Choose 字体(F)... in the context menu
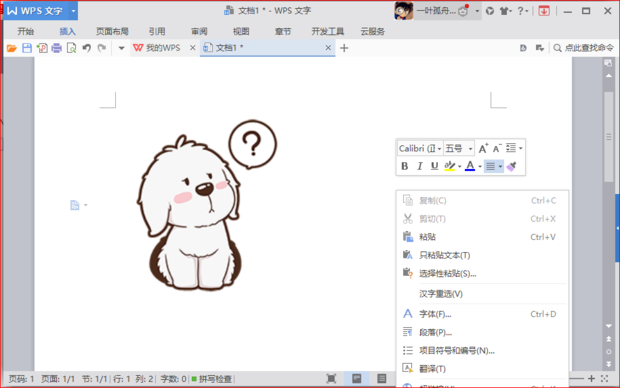 pyautogui.click(x=482, y=314)
